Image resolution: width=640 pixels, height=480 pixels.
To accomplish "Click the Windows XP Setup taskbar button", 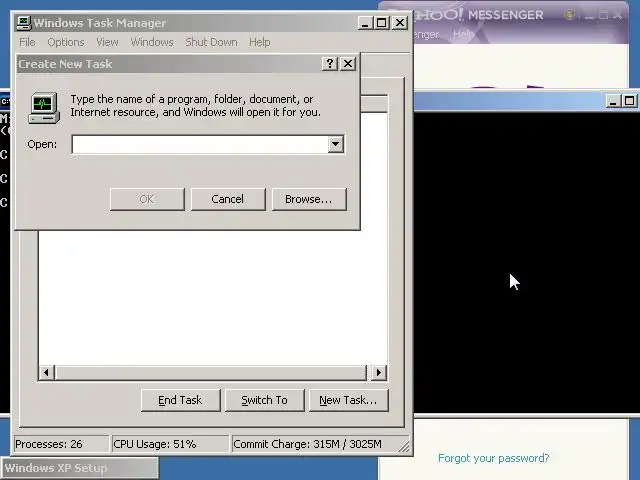I will point(79,468).
